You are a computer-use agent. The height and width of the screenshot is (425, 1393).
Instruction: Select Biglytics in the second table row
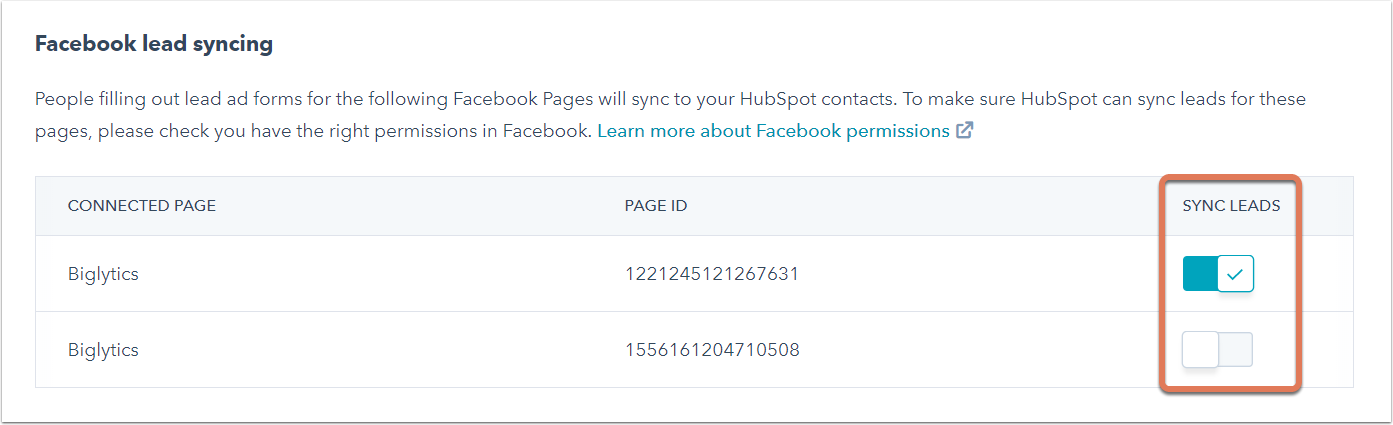point(103,350)
